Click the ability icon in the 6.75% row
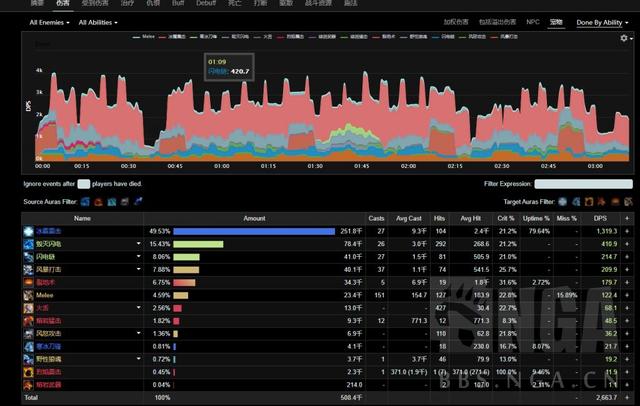The width and height of the screenshot is (640, 406). pos(28,282)
